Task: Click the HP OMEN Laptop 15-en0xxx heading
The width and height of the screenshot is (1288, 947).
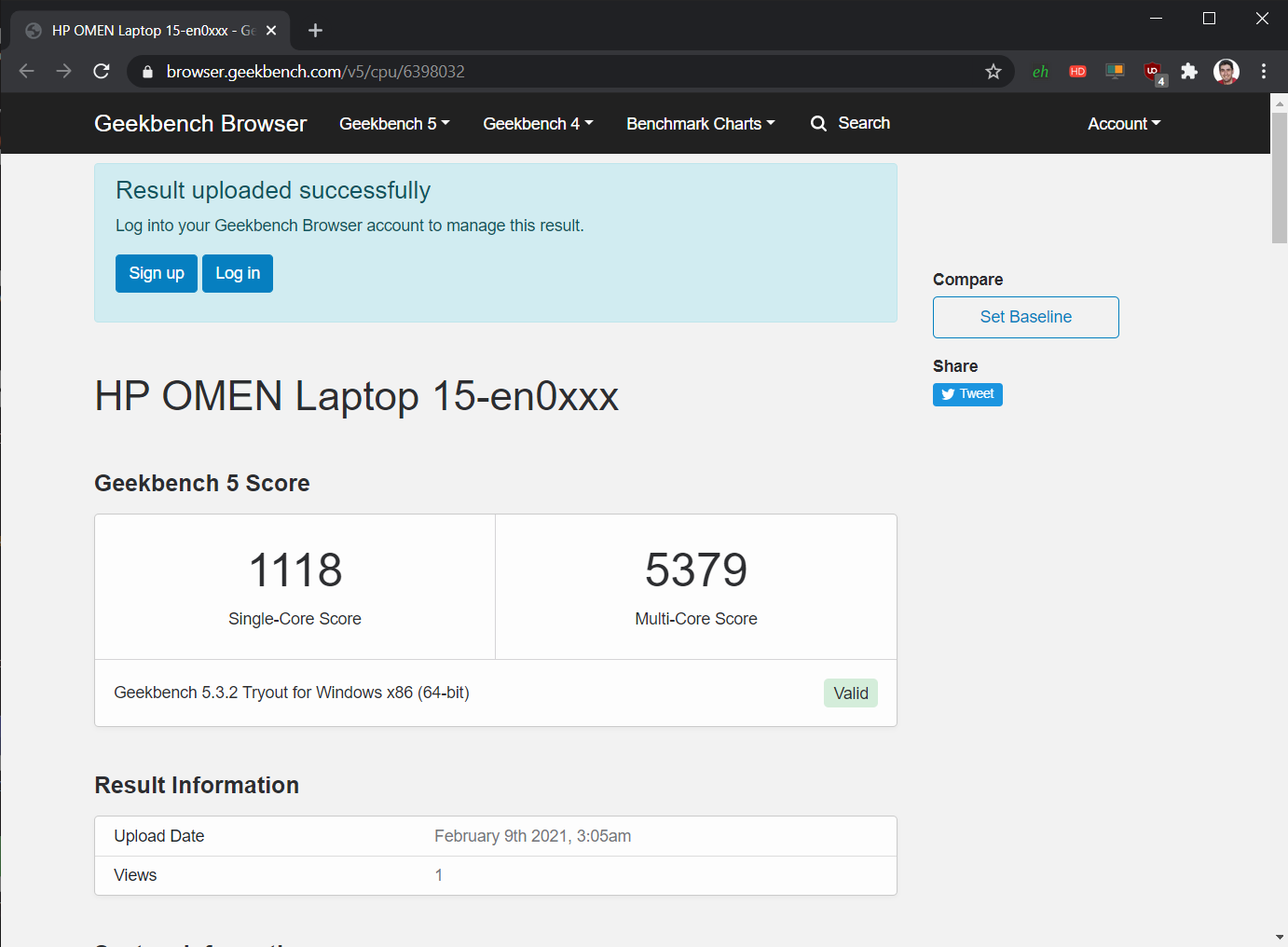Action: click(x=357, y=396)
